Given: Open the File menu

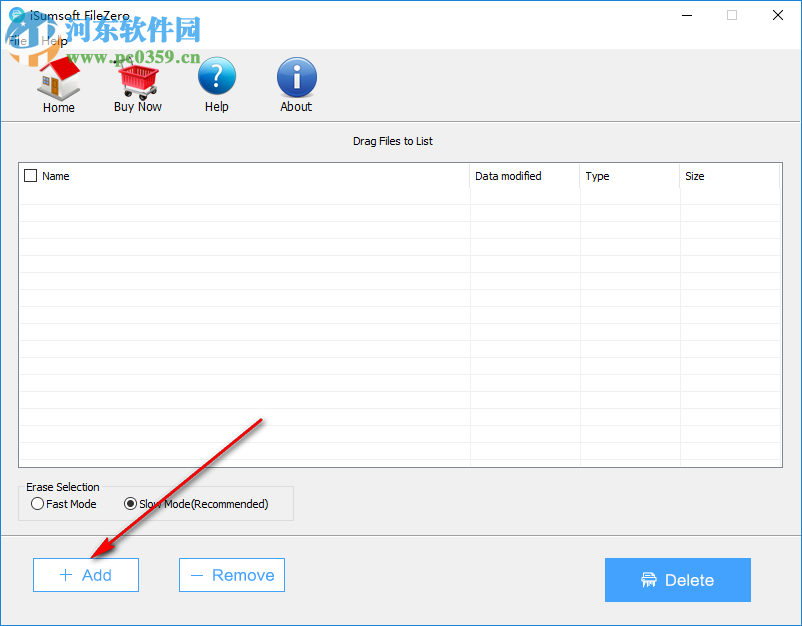Looking at the screenshot, I should [x=17, y=41].
